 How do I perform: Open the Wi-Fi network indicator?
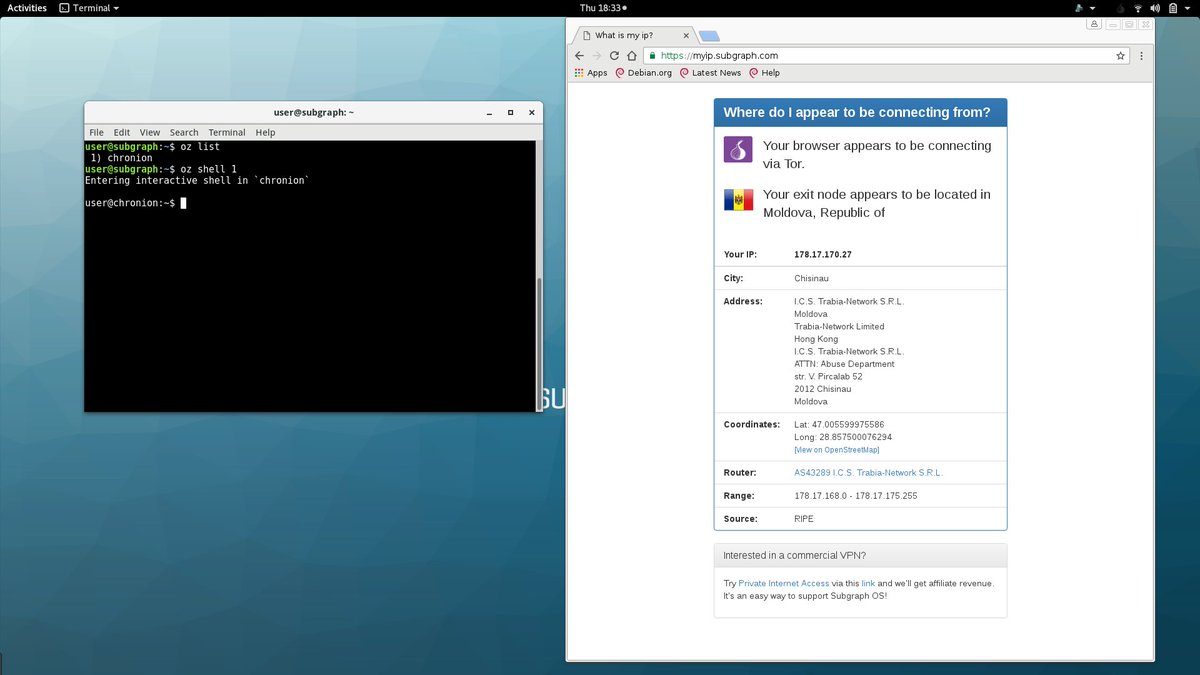tap(1140, 8)
